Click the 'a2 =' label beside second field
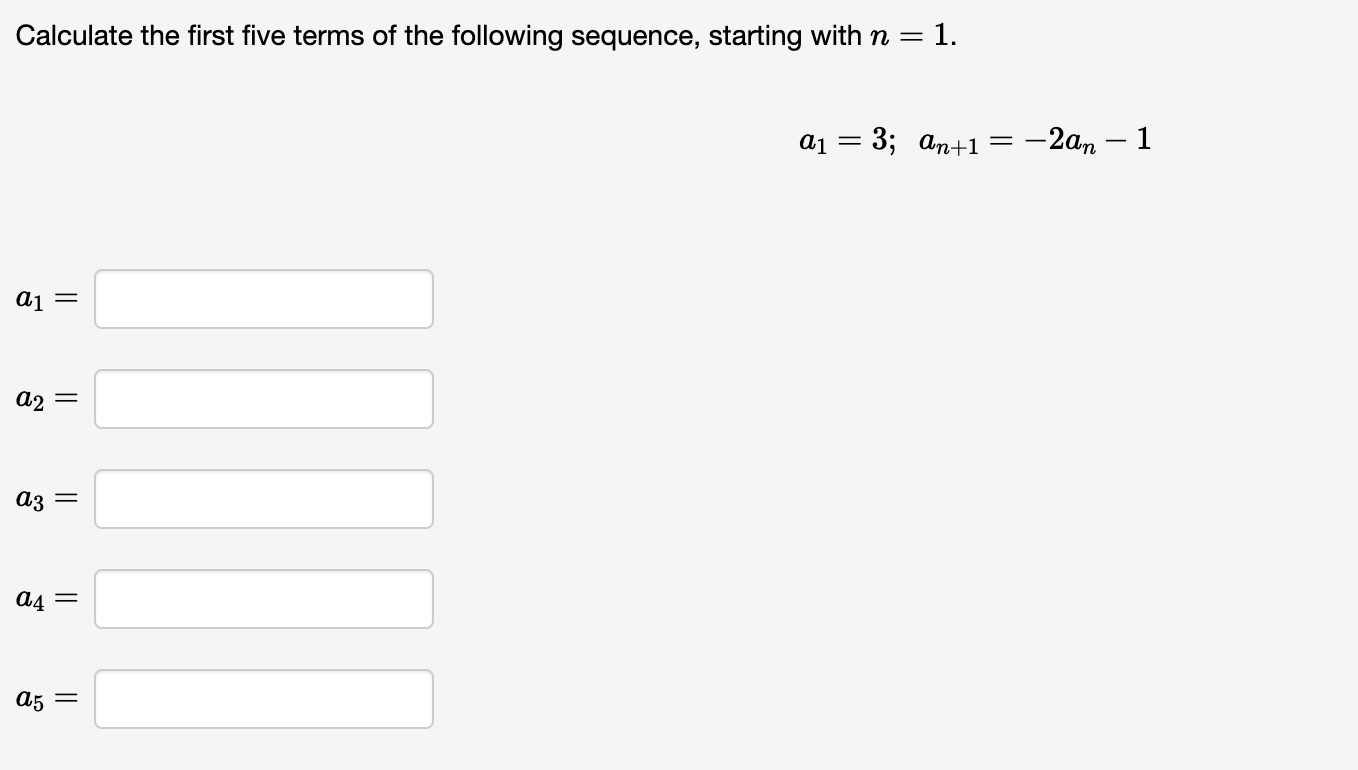Image resolution: width=1358 pixels, height=770 pixels. point(47,399)
